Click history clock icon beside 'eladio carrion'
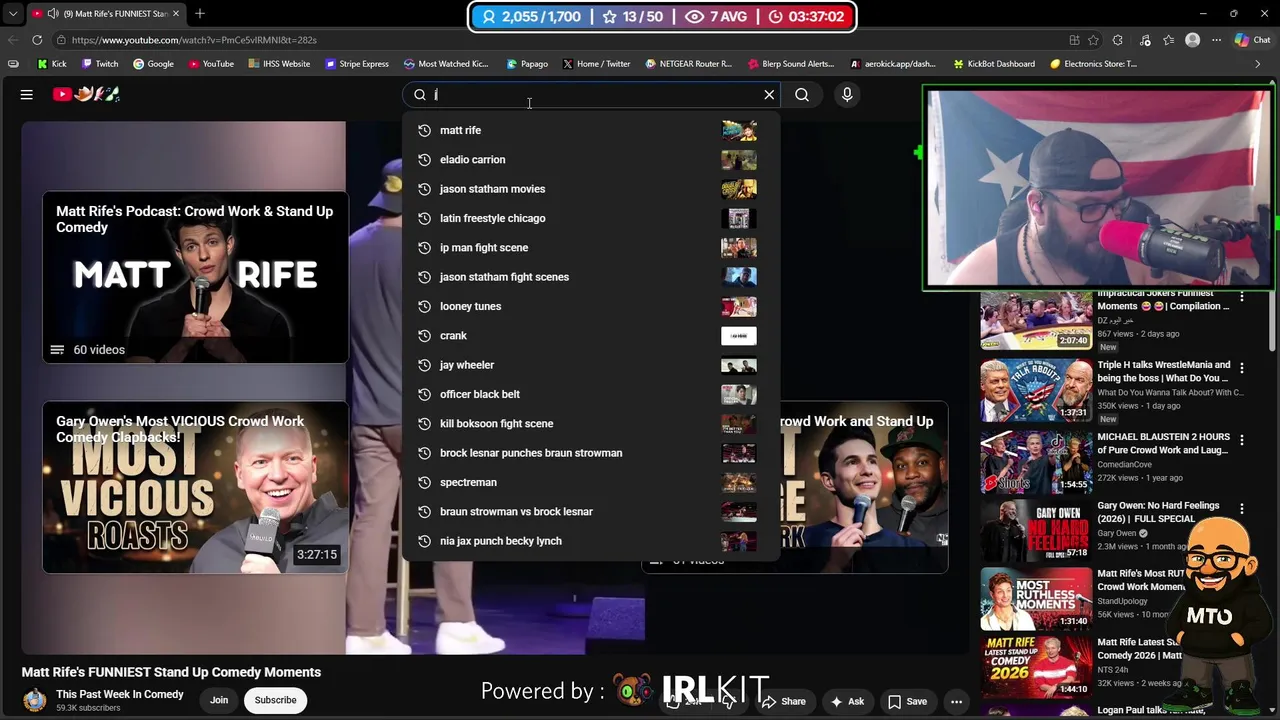Viewport: 1280px width, 720px height. click(x=424, y=159)
